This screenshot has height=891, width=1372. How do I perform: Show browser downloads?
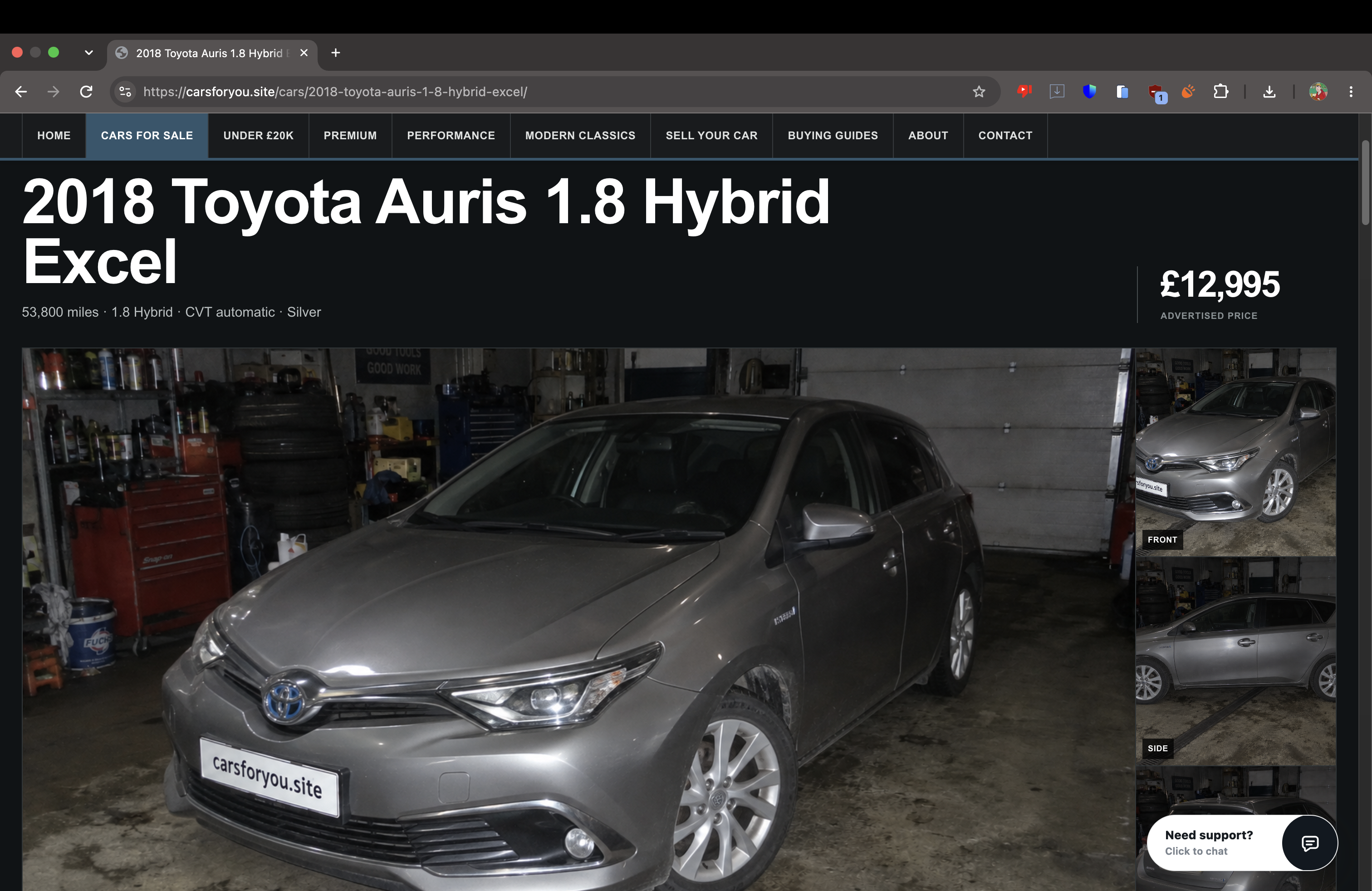click(x=1269, y=92)
